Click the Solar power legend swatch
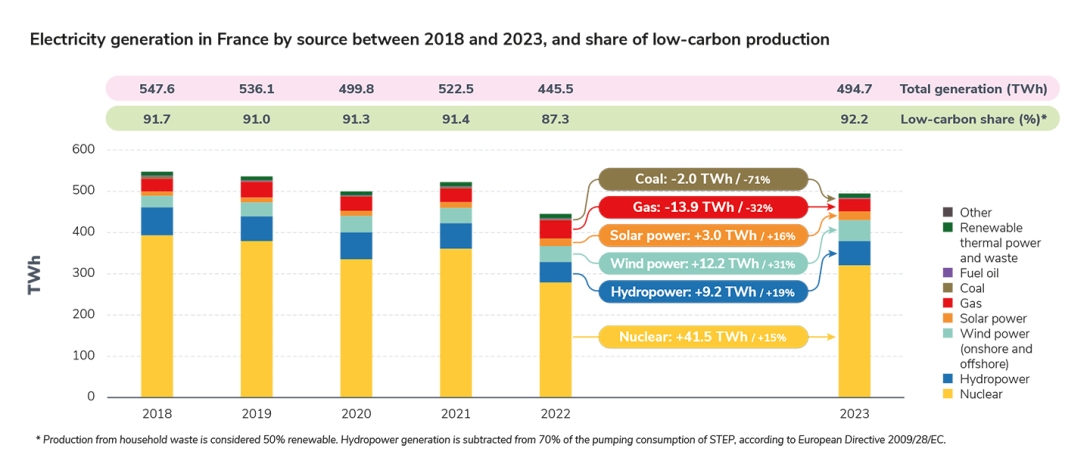 click(947, 319)
